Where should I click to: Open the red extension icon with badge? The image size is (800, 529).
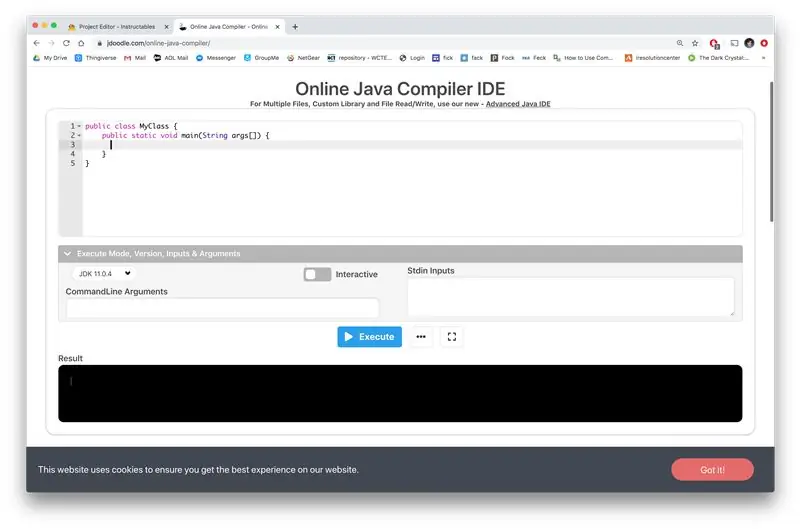[714, 44]
